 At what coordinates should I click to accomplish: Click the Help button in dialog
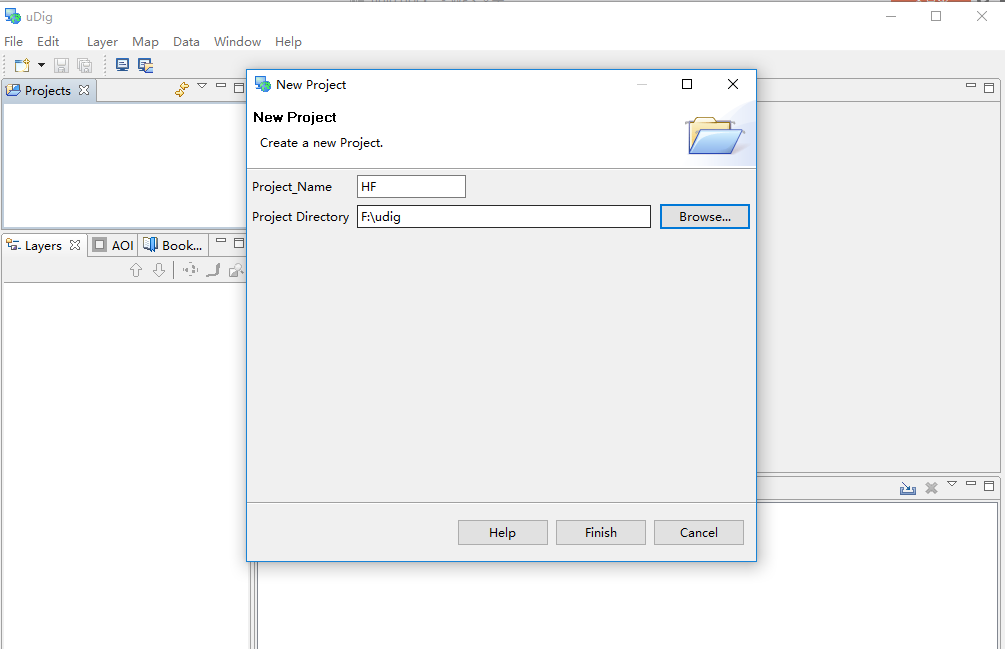tap(502, 532)
